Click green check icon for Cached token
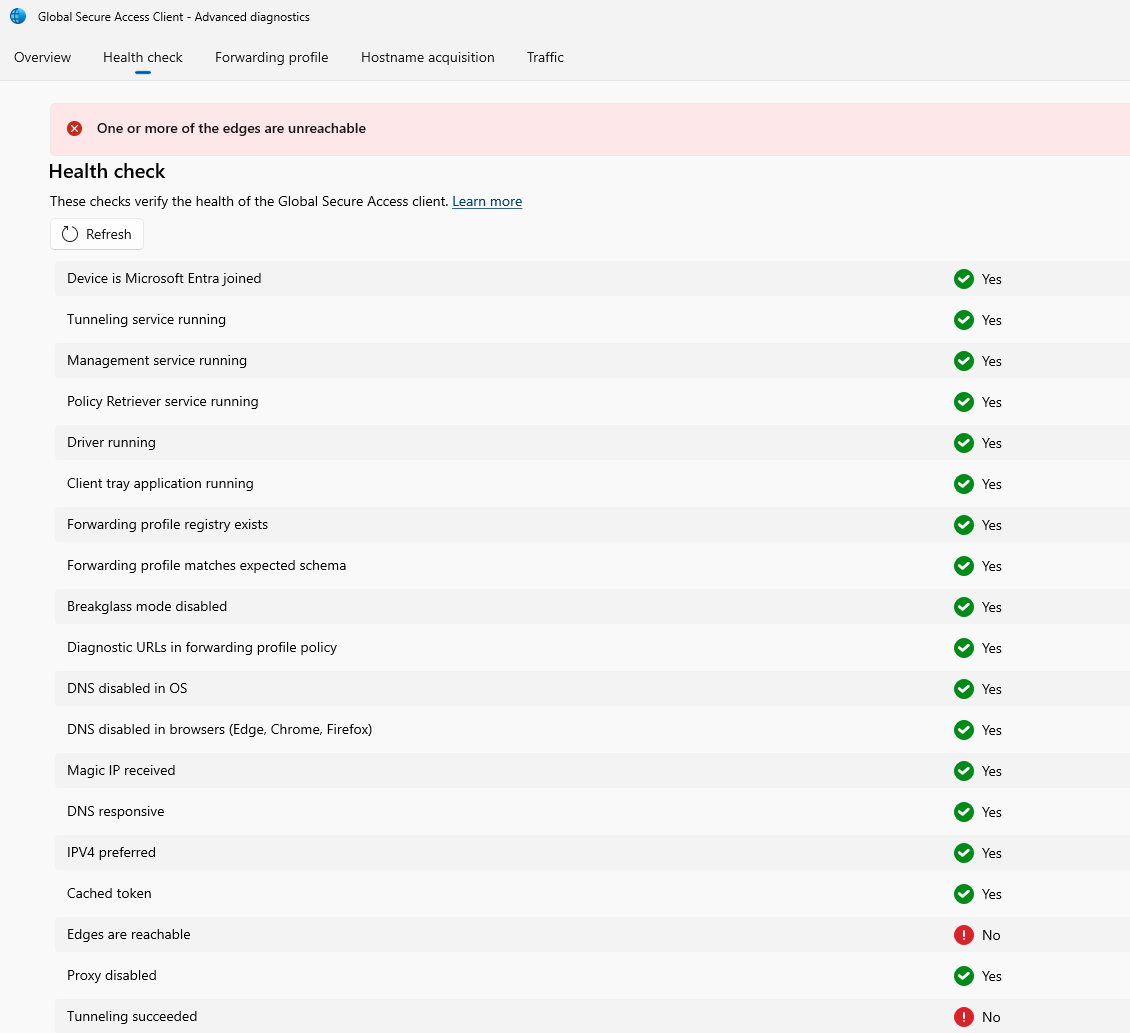The width and height of the screenshot is (1130, 1033). coord(963,894)
